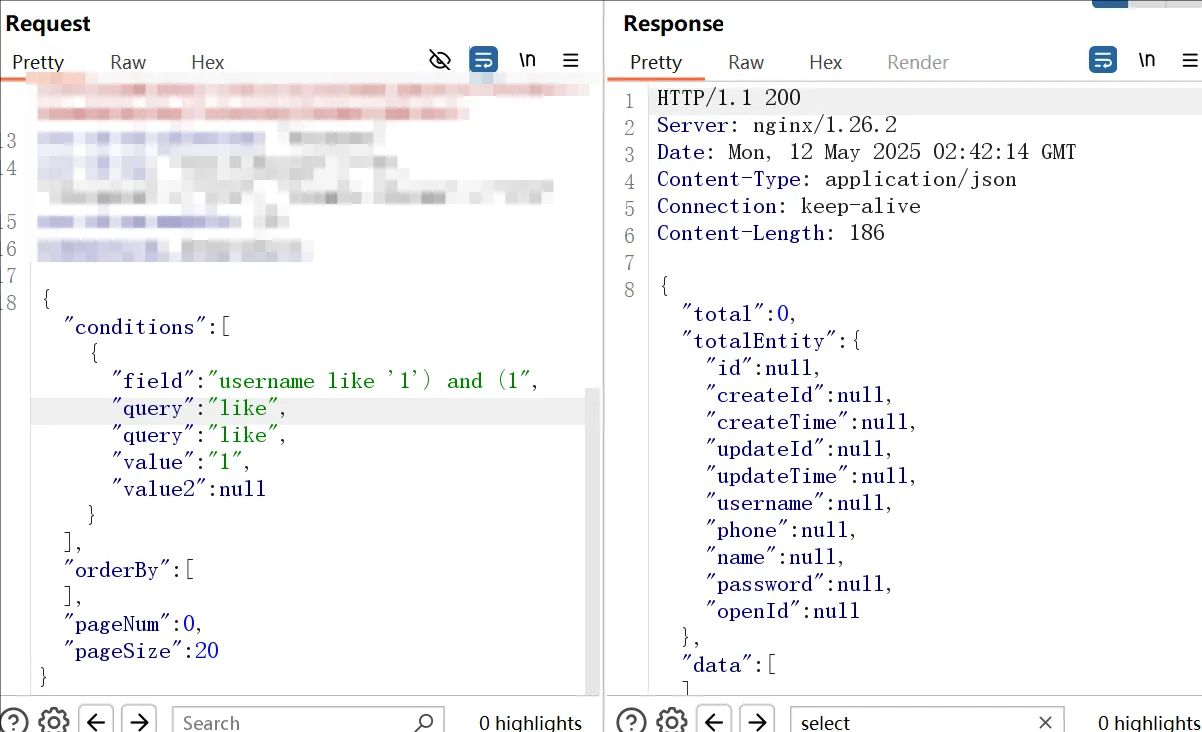Click the "conditions":[ line in Request
Image resolution: width=1202 pixels, height=732 pixels.
click(147, 327)
